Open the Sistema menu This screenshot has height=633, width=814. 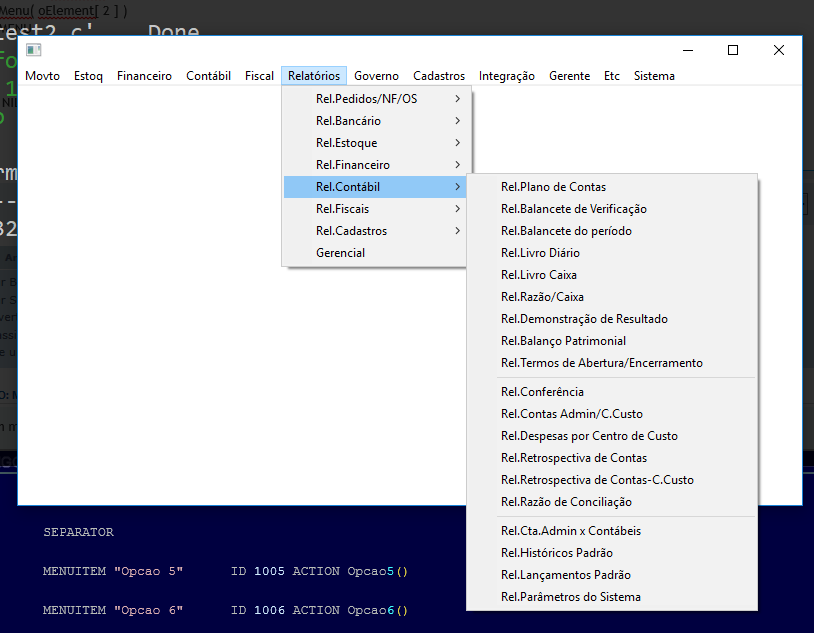coord(654,76)
